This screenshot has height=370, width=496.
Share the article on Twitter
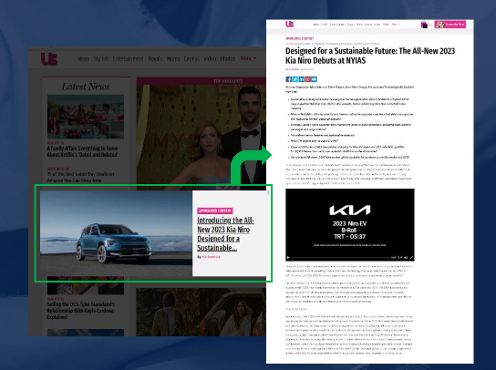295,79
